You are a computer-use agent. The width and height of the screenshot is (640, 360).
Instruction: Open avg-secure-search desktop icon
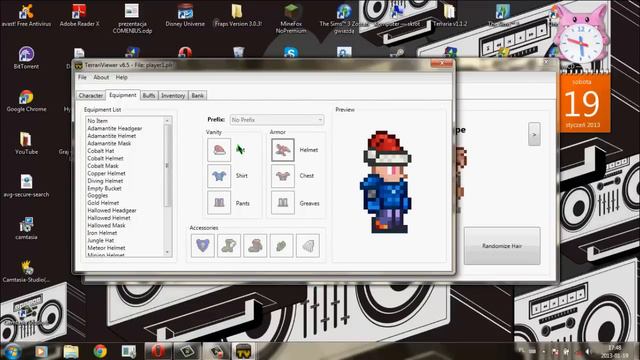[x=26, y=186]
